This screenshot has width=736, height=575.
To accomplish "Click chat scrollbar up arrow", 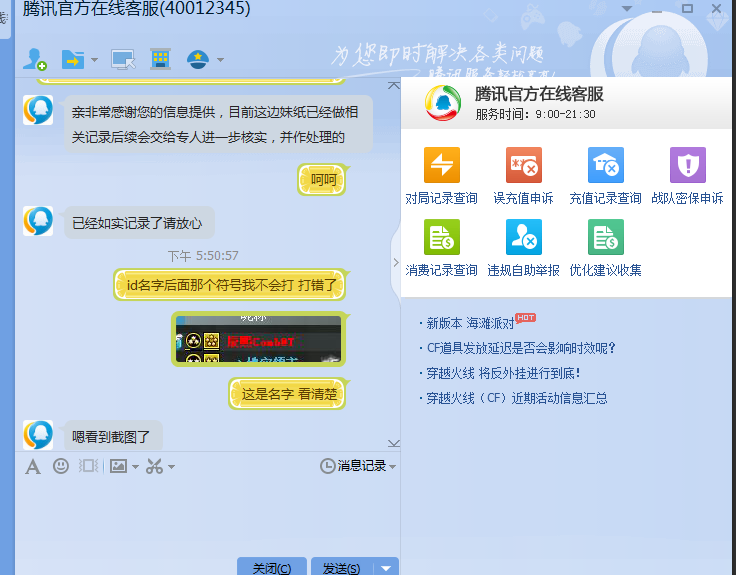I will pos(394,85).
